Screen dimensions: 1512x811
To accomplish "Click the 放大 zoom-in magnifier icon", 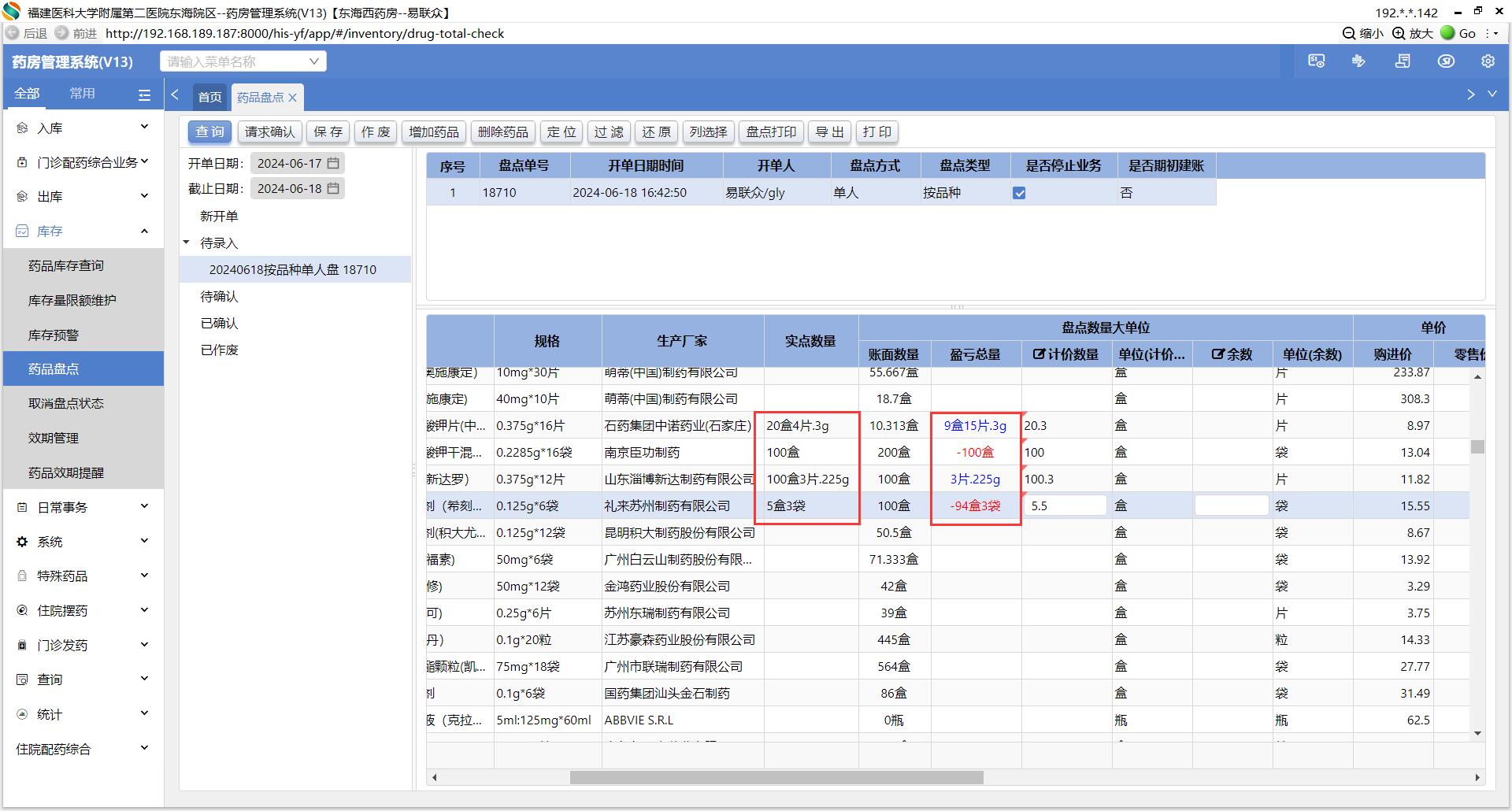I will (1399, 33).
